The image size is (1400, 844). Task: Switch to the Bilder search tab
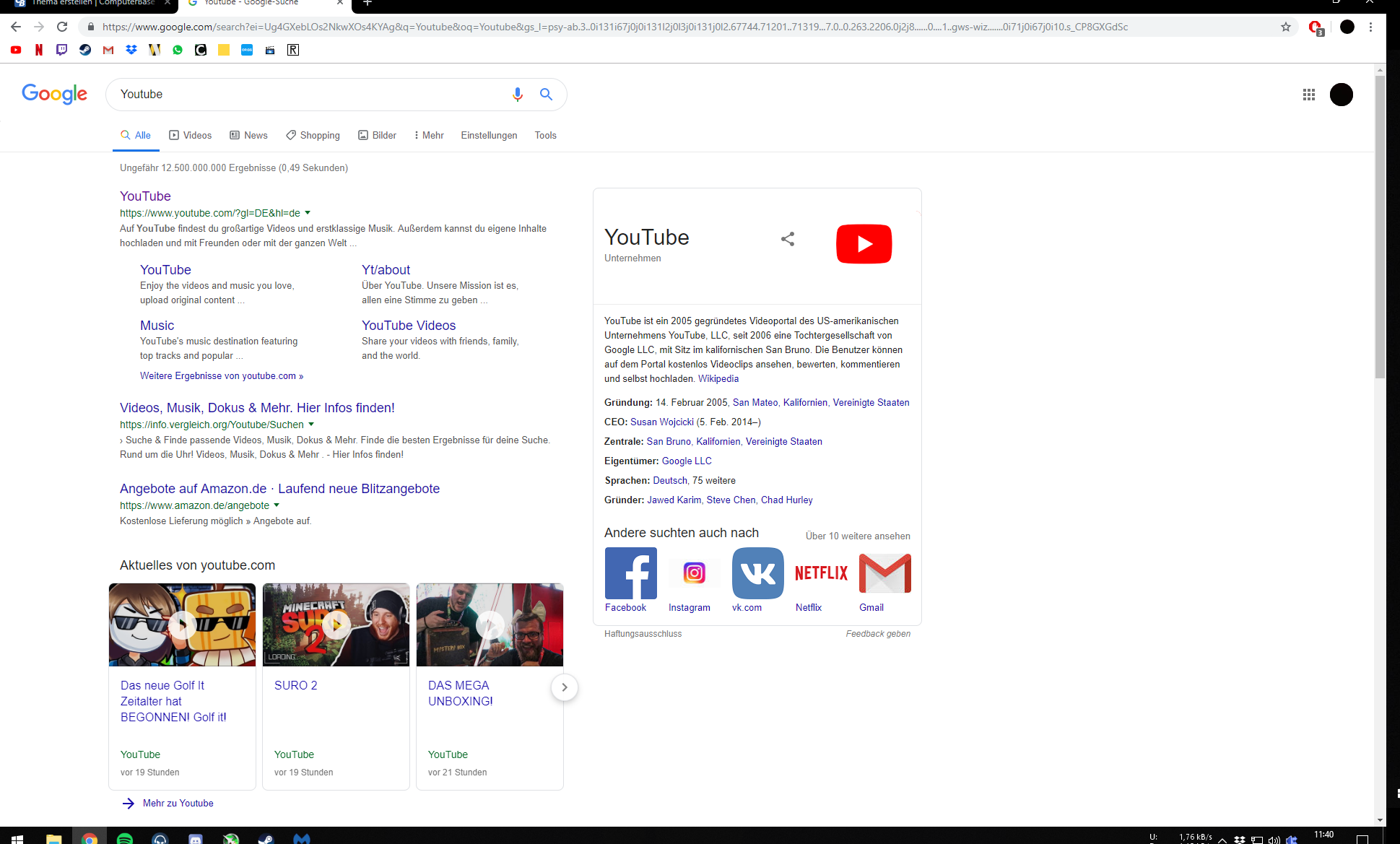coord(378,135)
